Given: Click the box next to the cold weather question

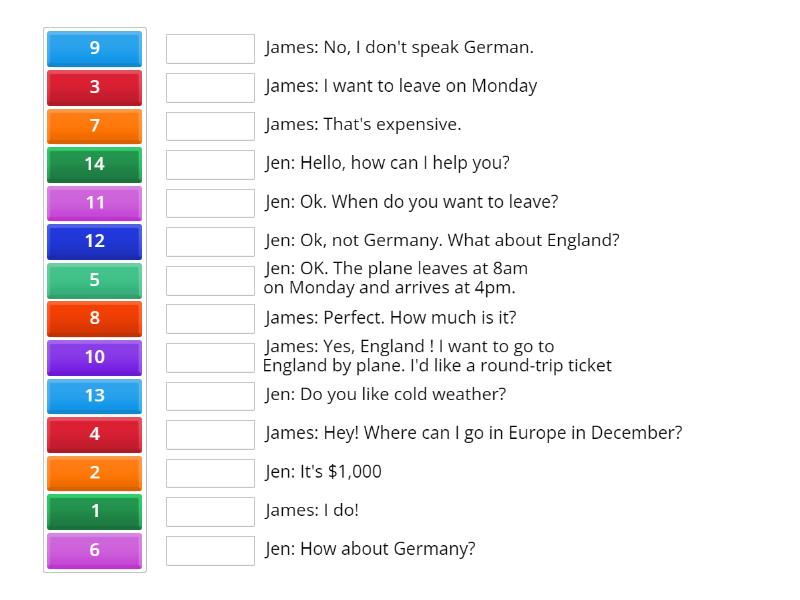Looking at the screenshot, I should coord(210,395).
